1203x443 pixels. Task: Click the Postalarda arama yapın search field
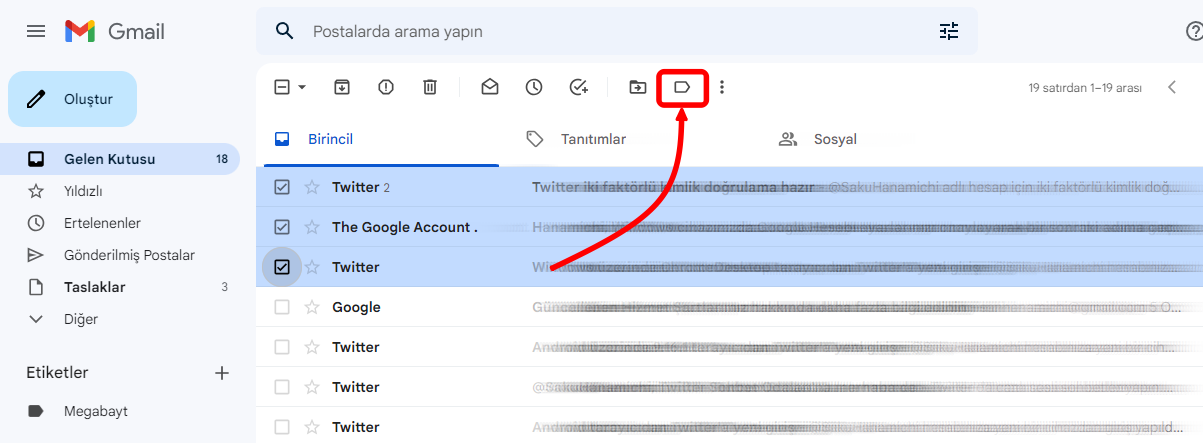(x=616, y=31)
